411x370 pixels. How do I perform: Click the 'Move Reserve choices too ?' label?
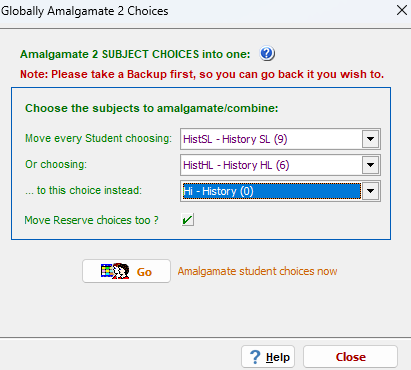[x=91, y=220]
